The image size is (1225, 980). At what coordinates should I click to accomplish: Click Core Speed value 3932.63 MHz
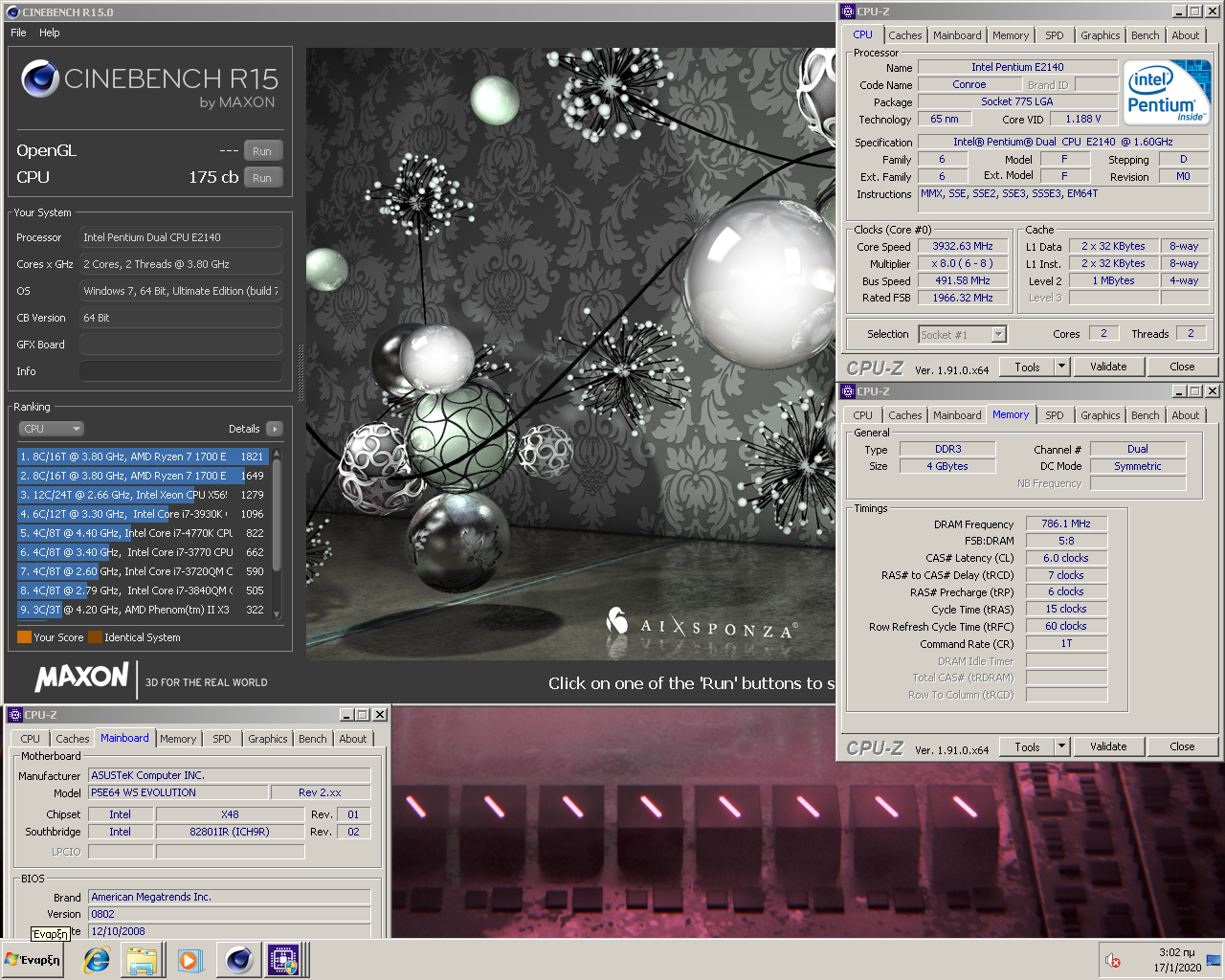click(x=963, y=246)
